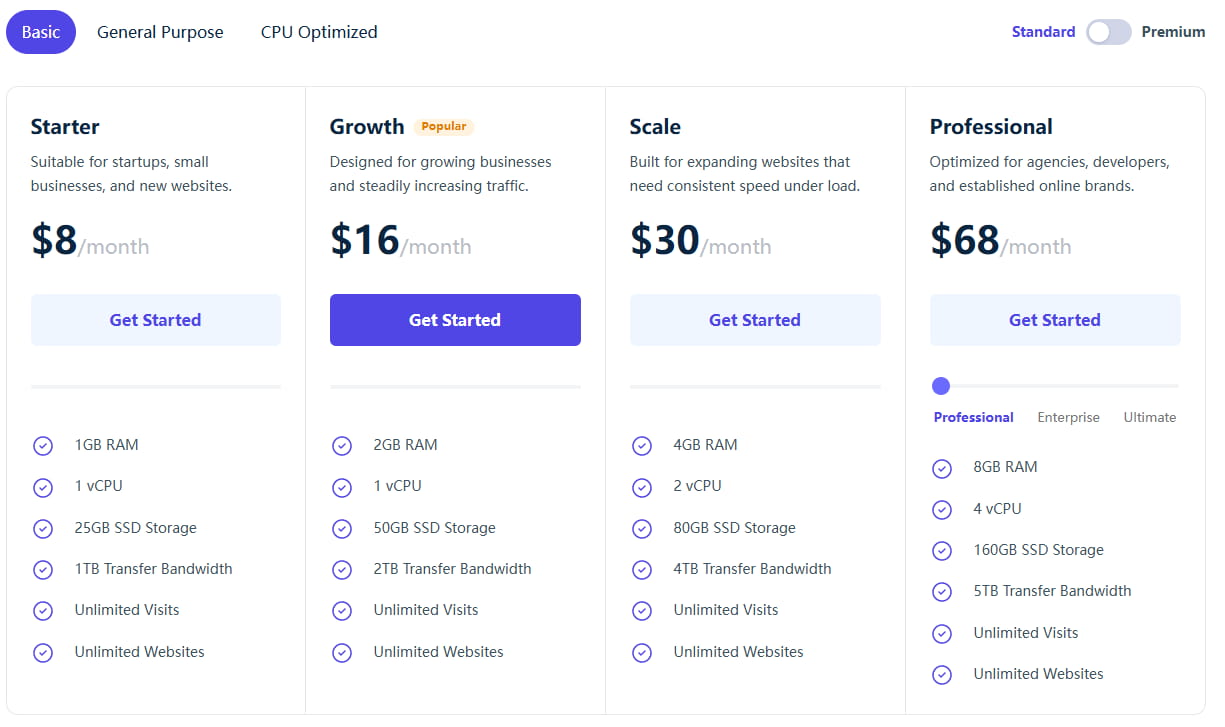This screenshot has width=1225, height=727.
Task: Click the check icon next to 160GB SSD Storage
Action: (942, 551)
